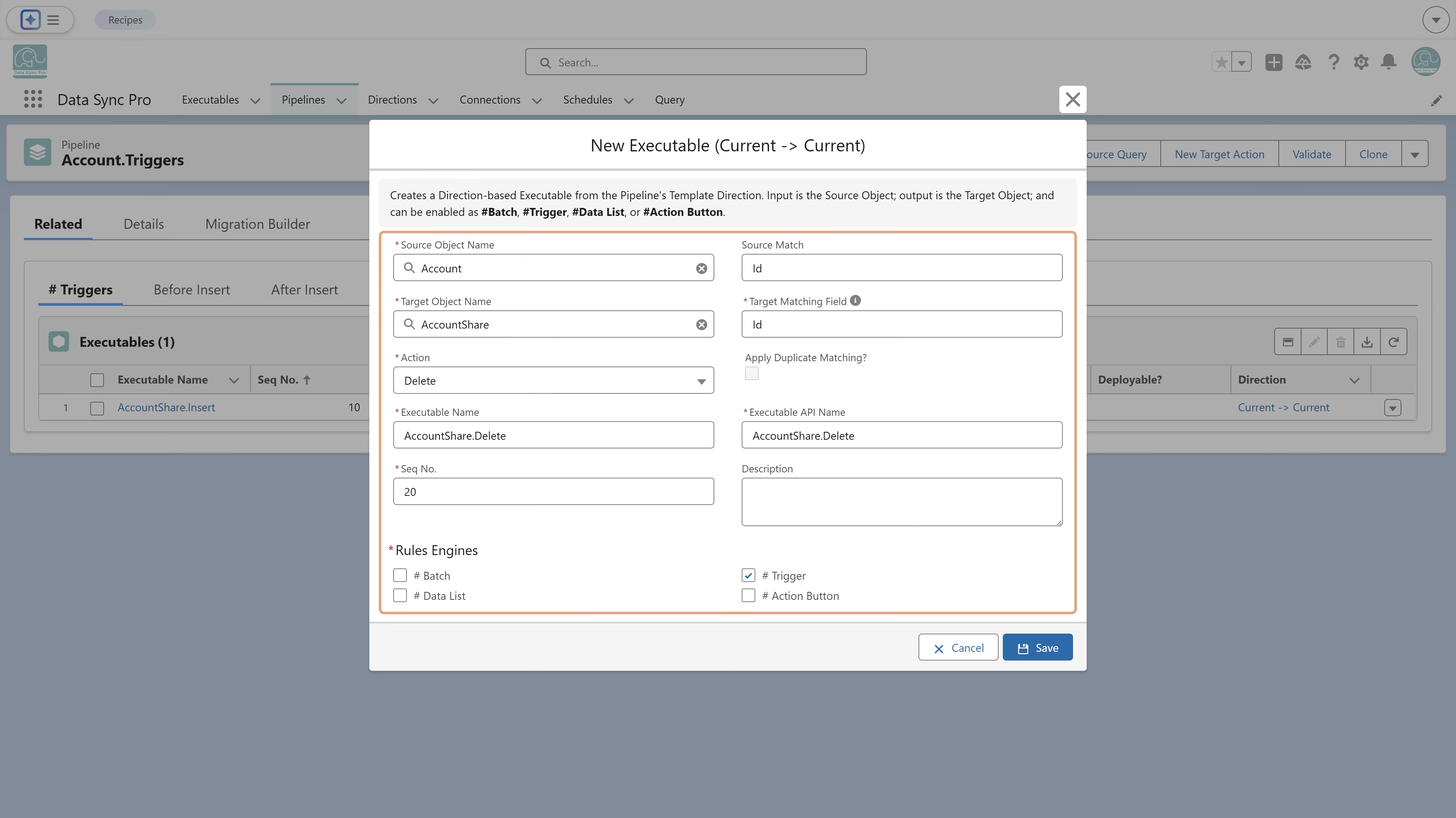Viewport: 1456px width, 818px height.
Task: Click the Executables list download icon
Action: (x=1367, y=342)
